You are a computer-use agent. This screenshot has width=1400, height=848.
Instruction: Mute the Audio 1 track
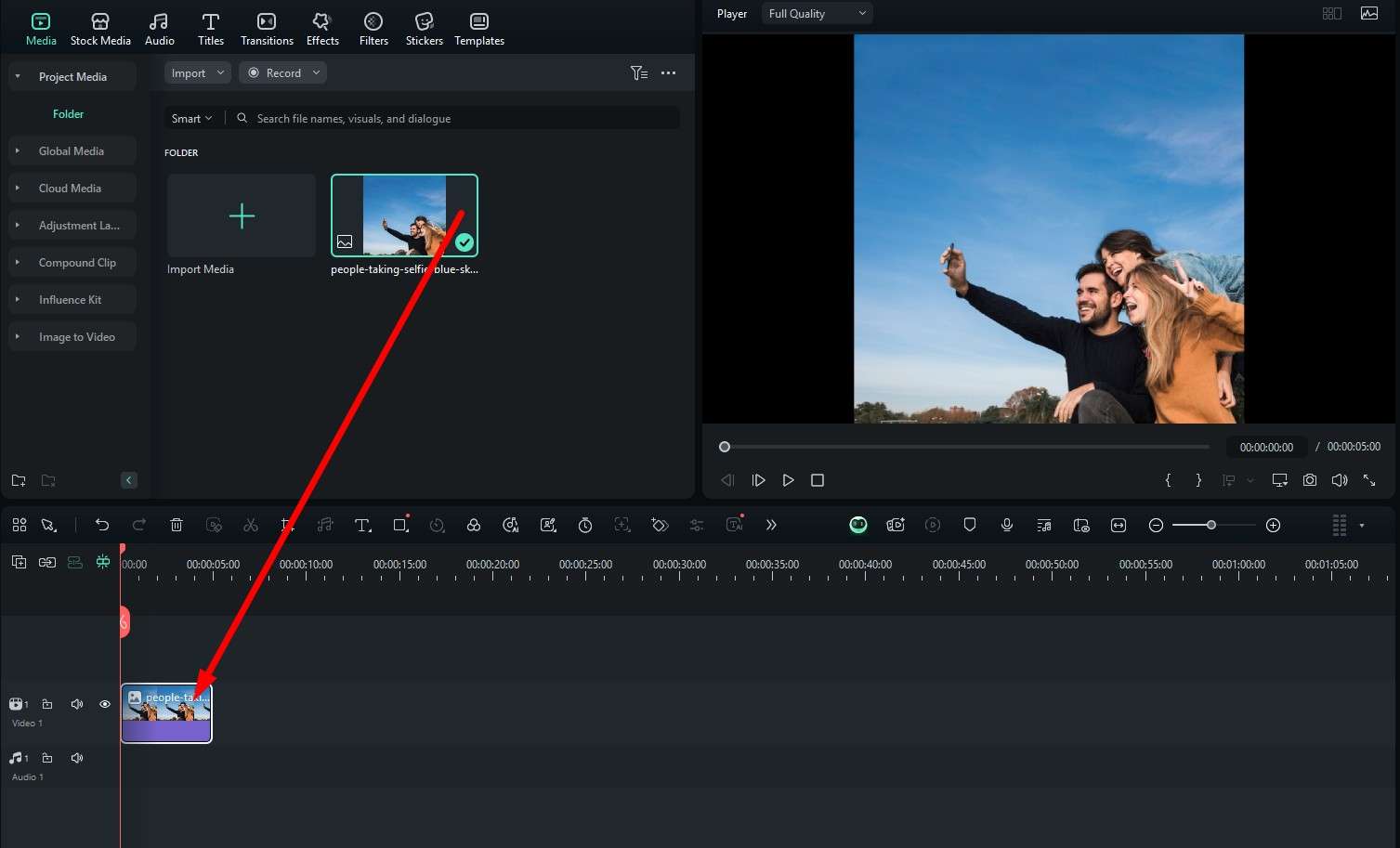pyautogui.click(x=77, y=758)
